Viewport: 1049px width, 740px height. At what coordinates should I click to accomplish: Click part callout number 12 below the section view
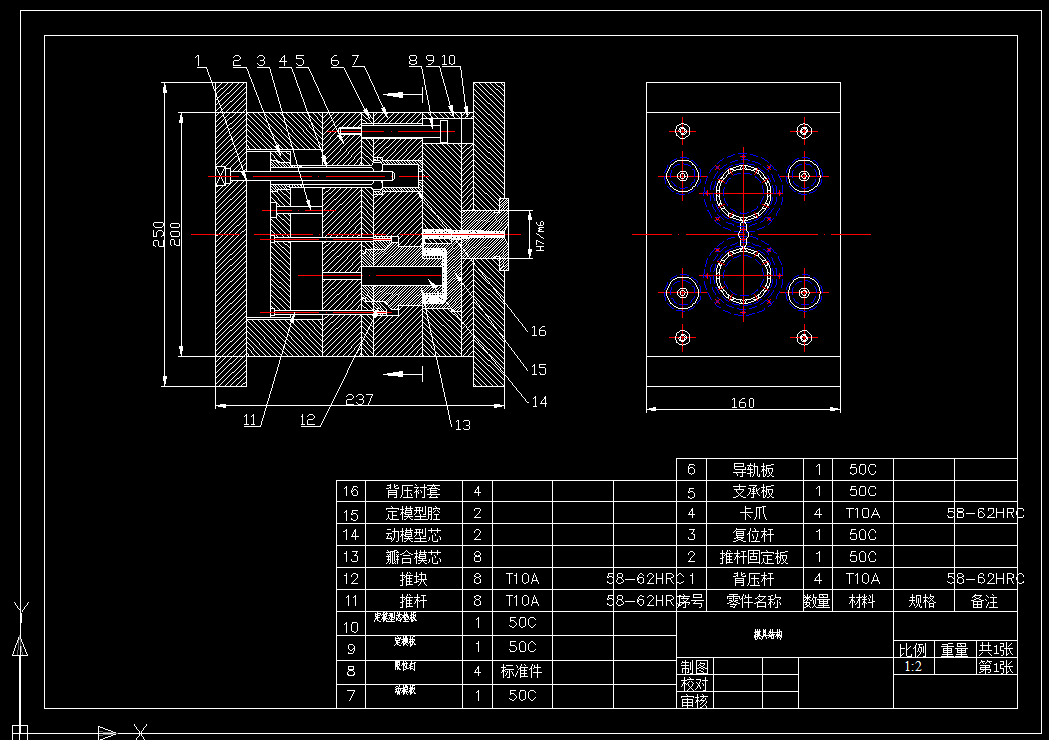[308, 420]
